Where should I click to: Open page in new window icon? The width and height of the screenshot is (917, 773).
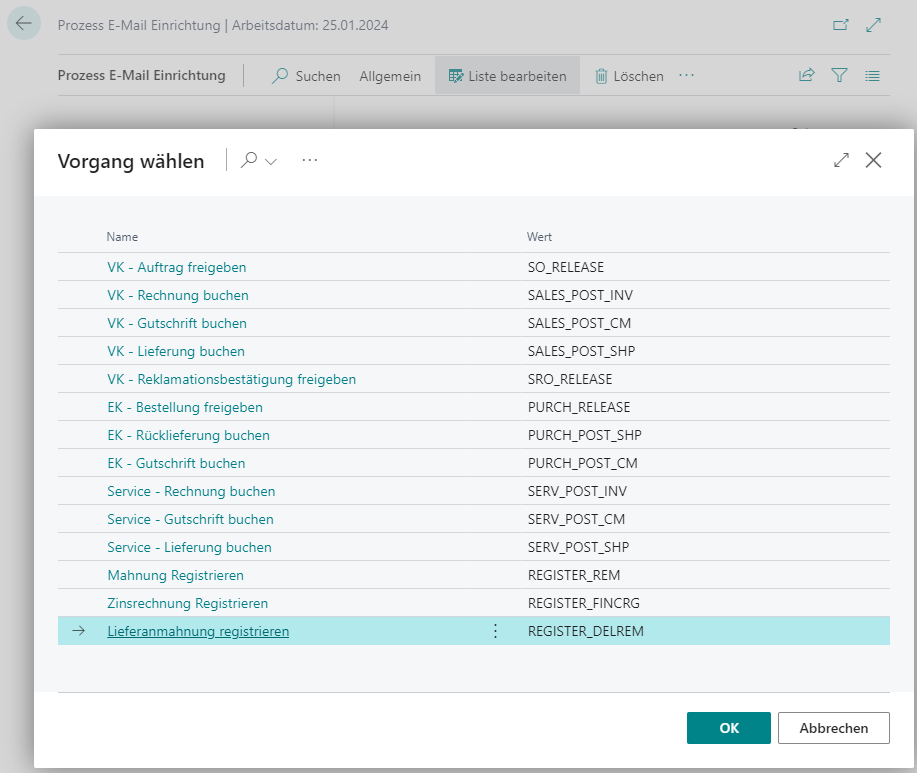tap(841, 25)
